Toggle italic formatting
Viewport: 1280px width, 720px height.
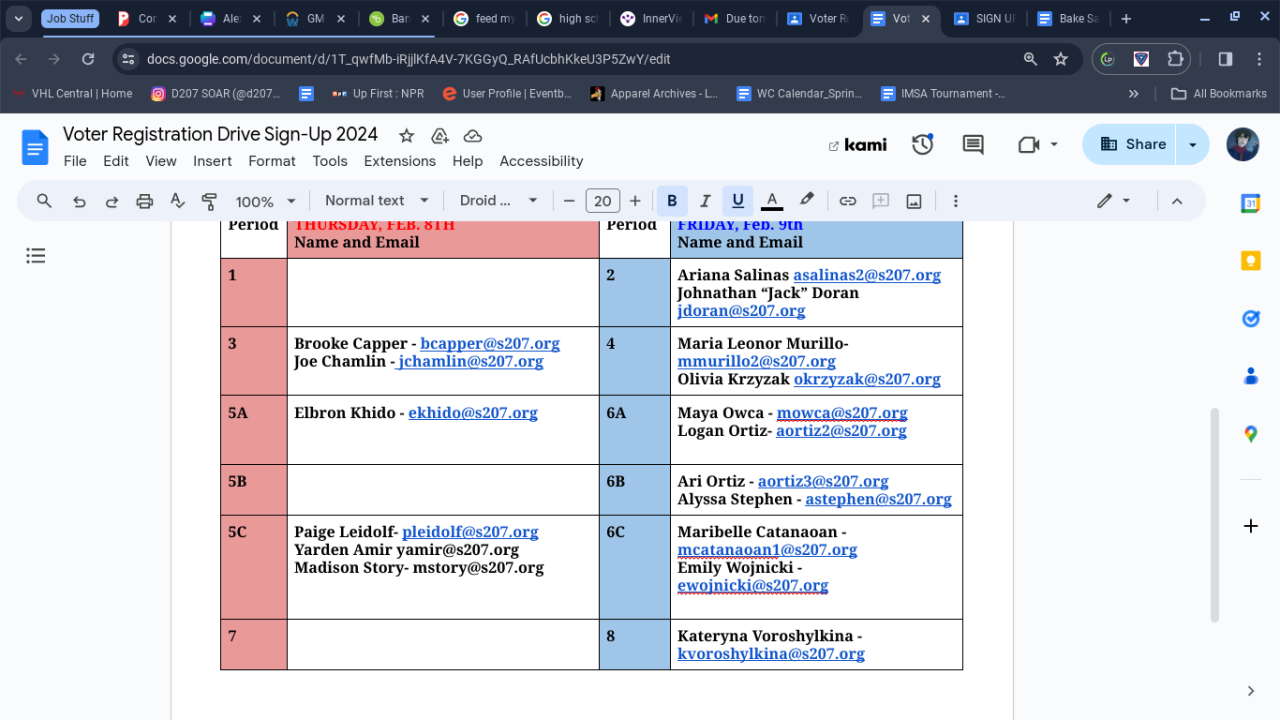[705, 201]
